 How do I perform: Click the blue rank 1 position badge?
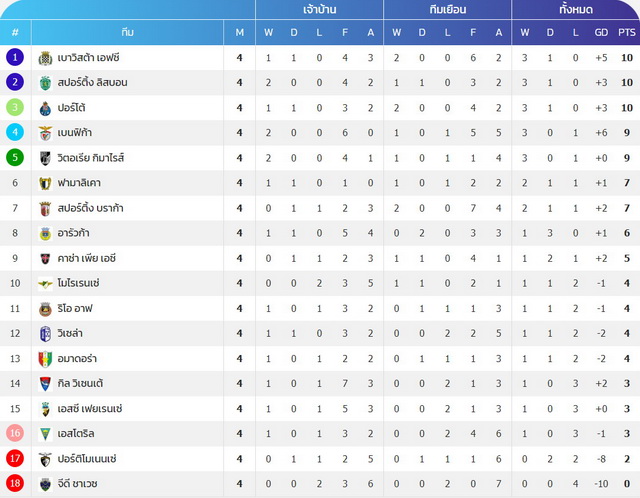[15, 58]
